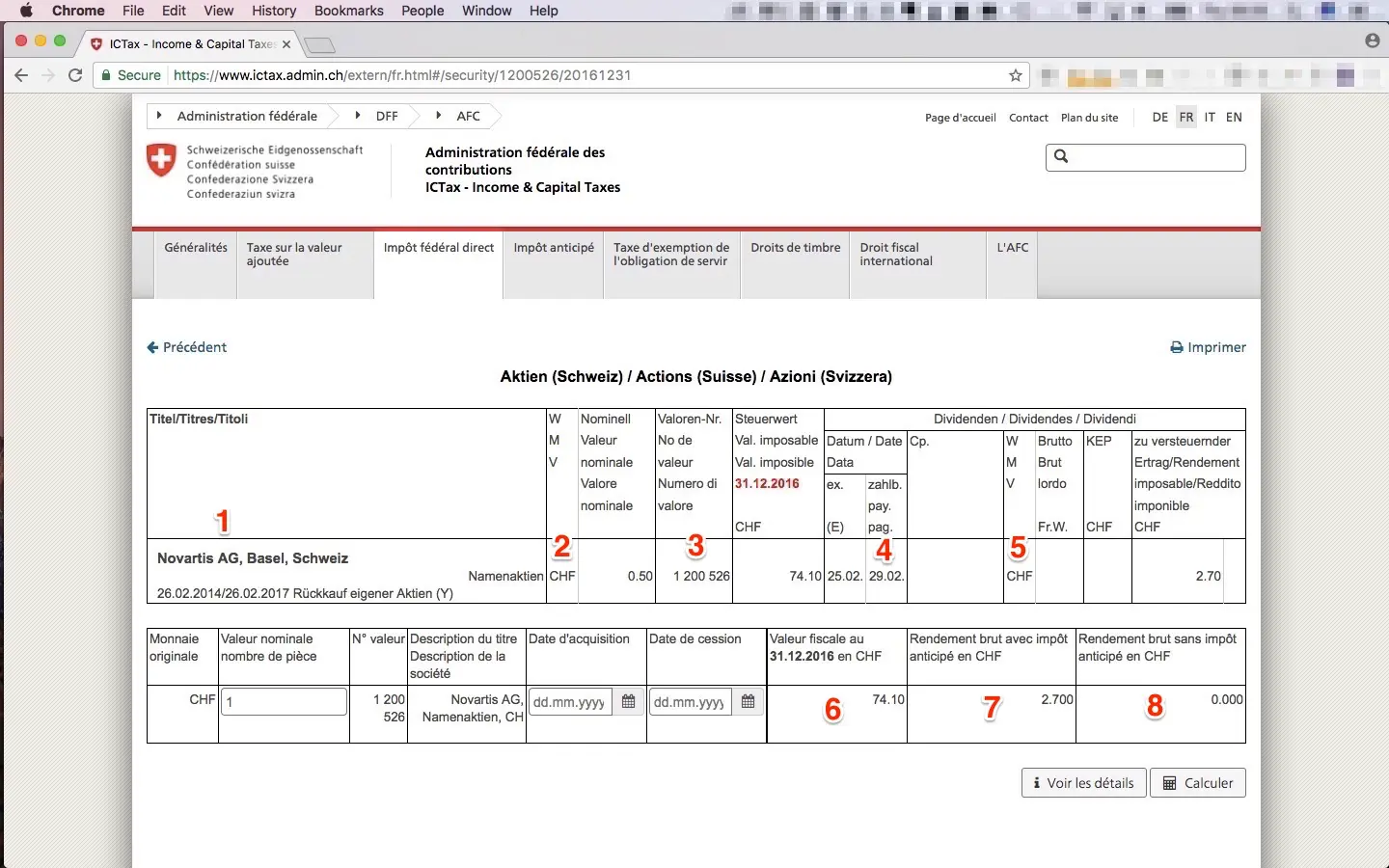Image resolution: width=1389 pixels, height=868 pixels.
Task: Click the browser forward arrow
Action: [48, 75]
